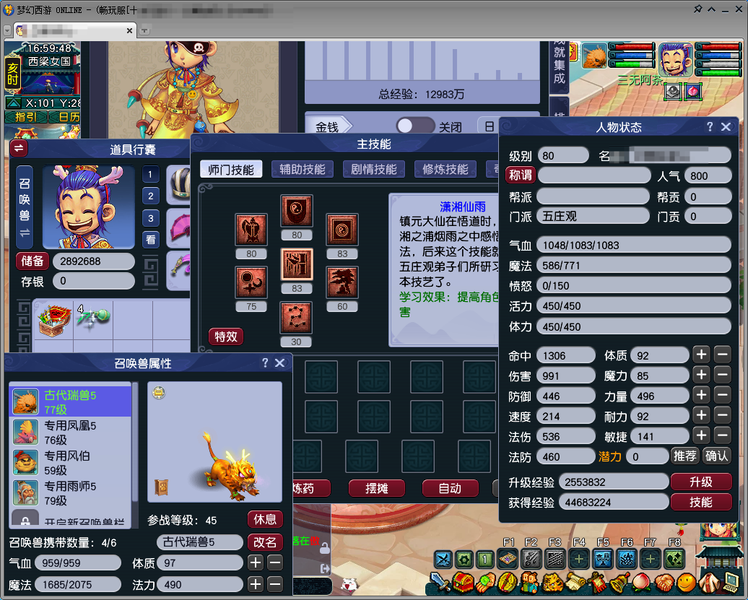Select pet 专用凤凰5 in list
This screenshot has width=748, height=600.
(x=71, y=432)
